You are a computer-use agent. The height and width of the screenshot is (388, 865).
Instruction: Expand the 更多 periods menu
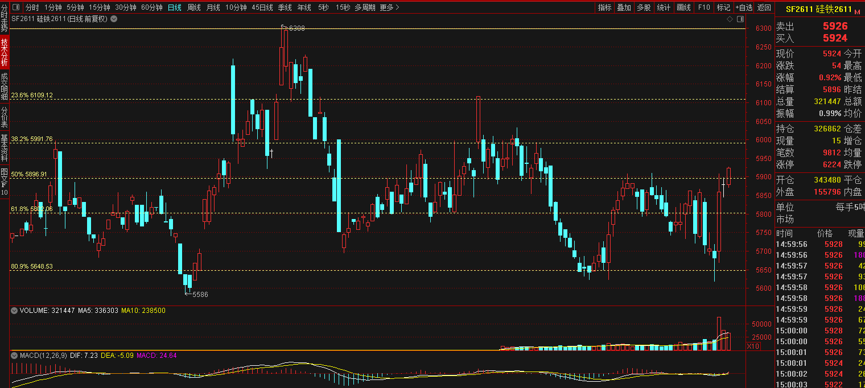tap(388, 8)
